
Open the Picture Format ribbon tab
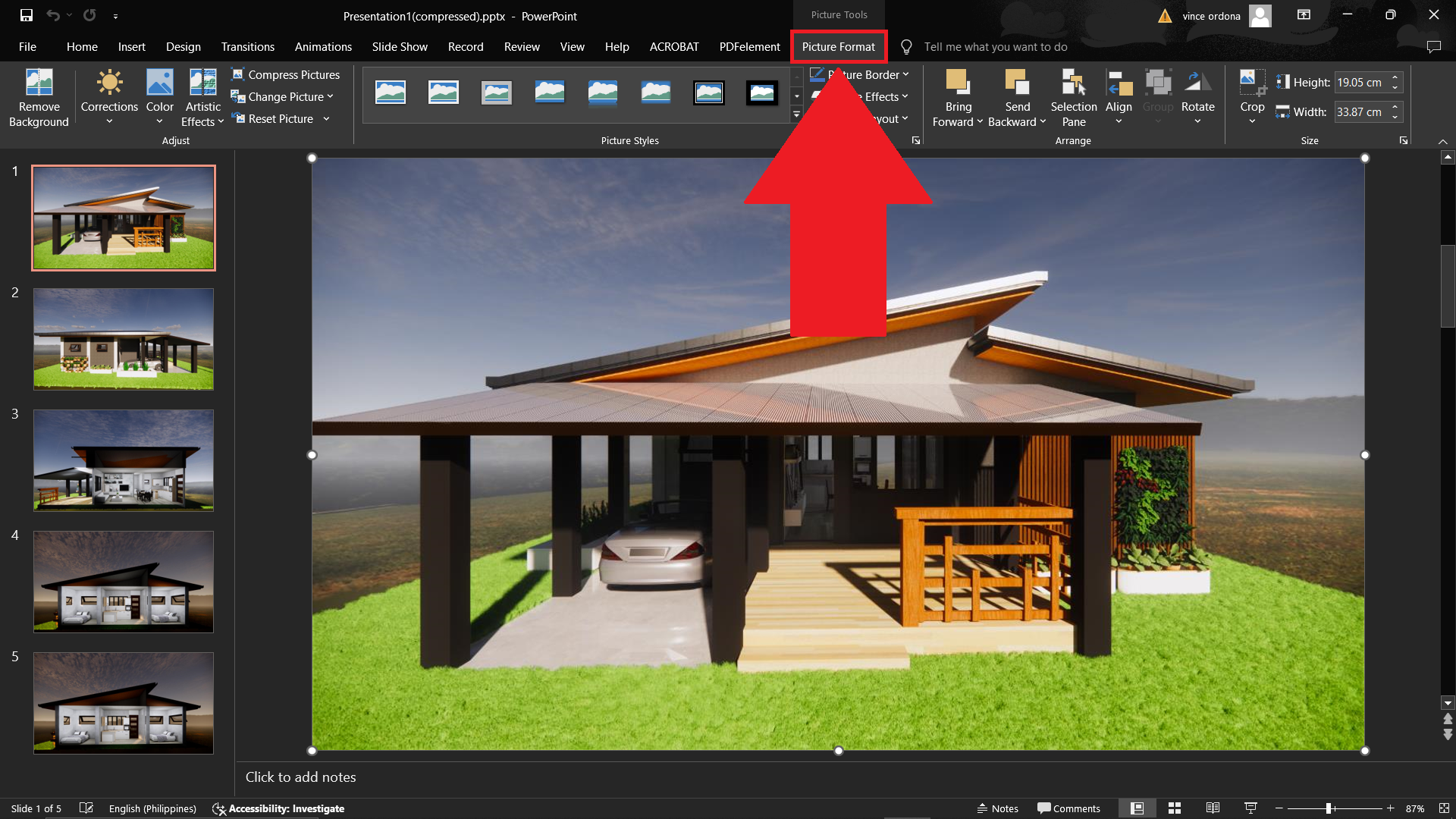[839, 46]
